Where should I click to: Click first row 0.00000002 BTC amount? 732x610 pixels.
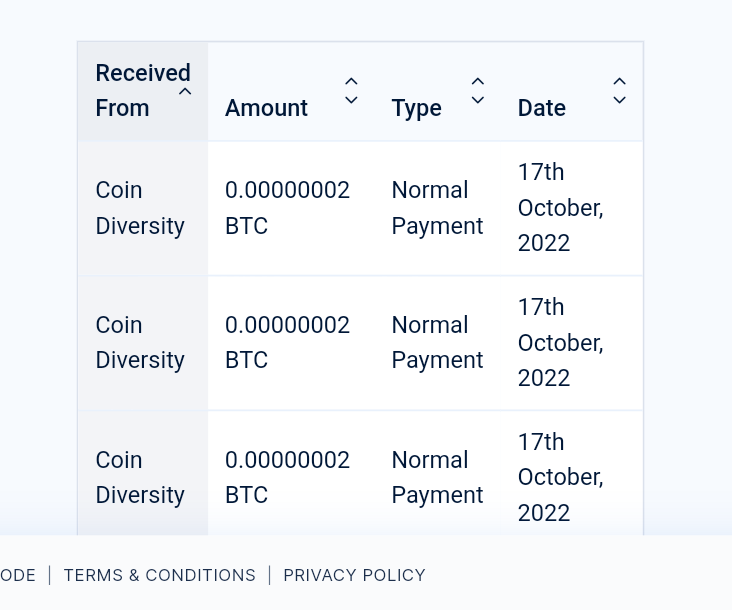[287, 208]
